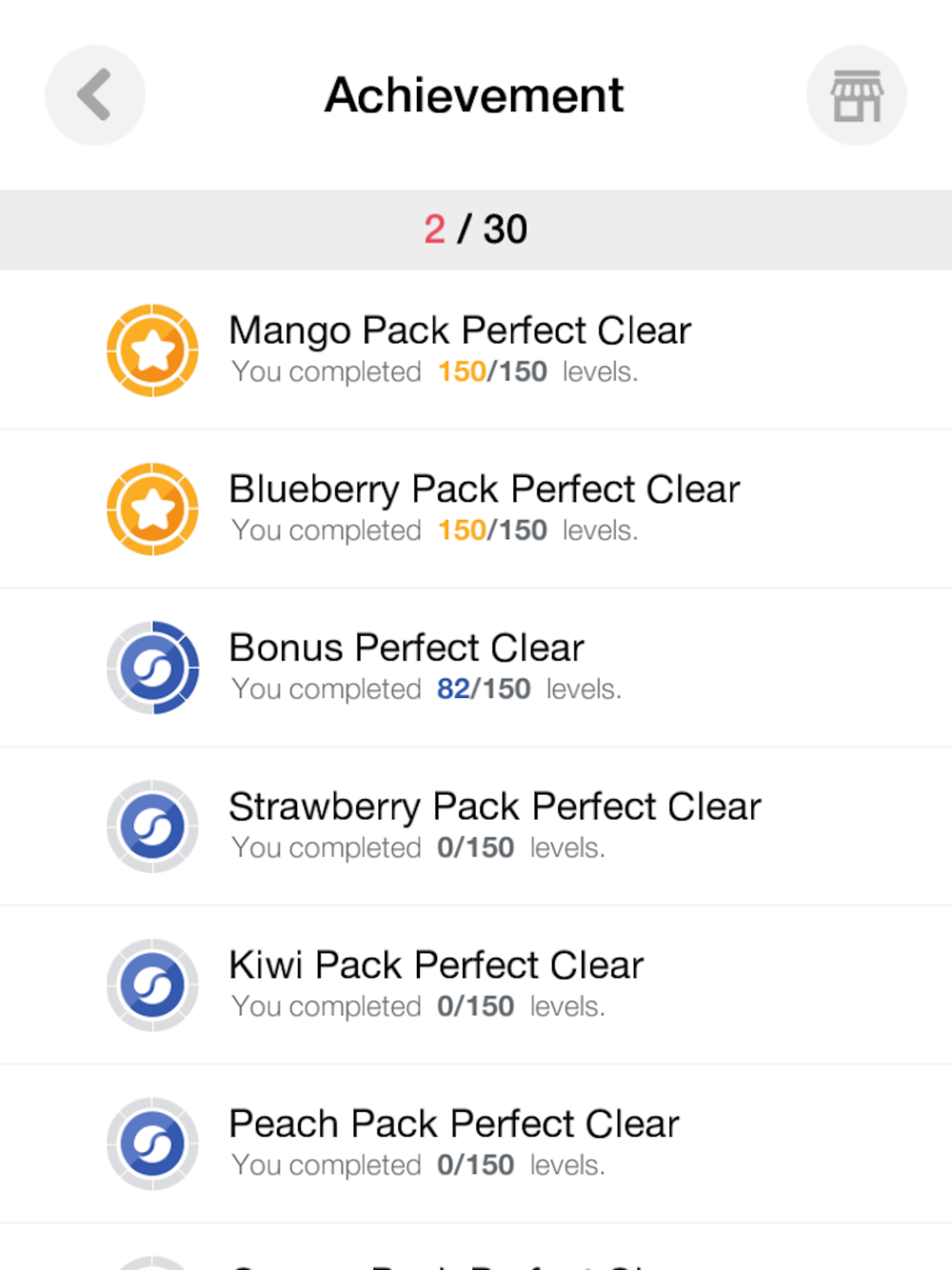This screenshot has width=952, height=1270.
Task: Click the Mango Pack gold star badge
Action: (x=152, y=350)
